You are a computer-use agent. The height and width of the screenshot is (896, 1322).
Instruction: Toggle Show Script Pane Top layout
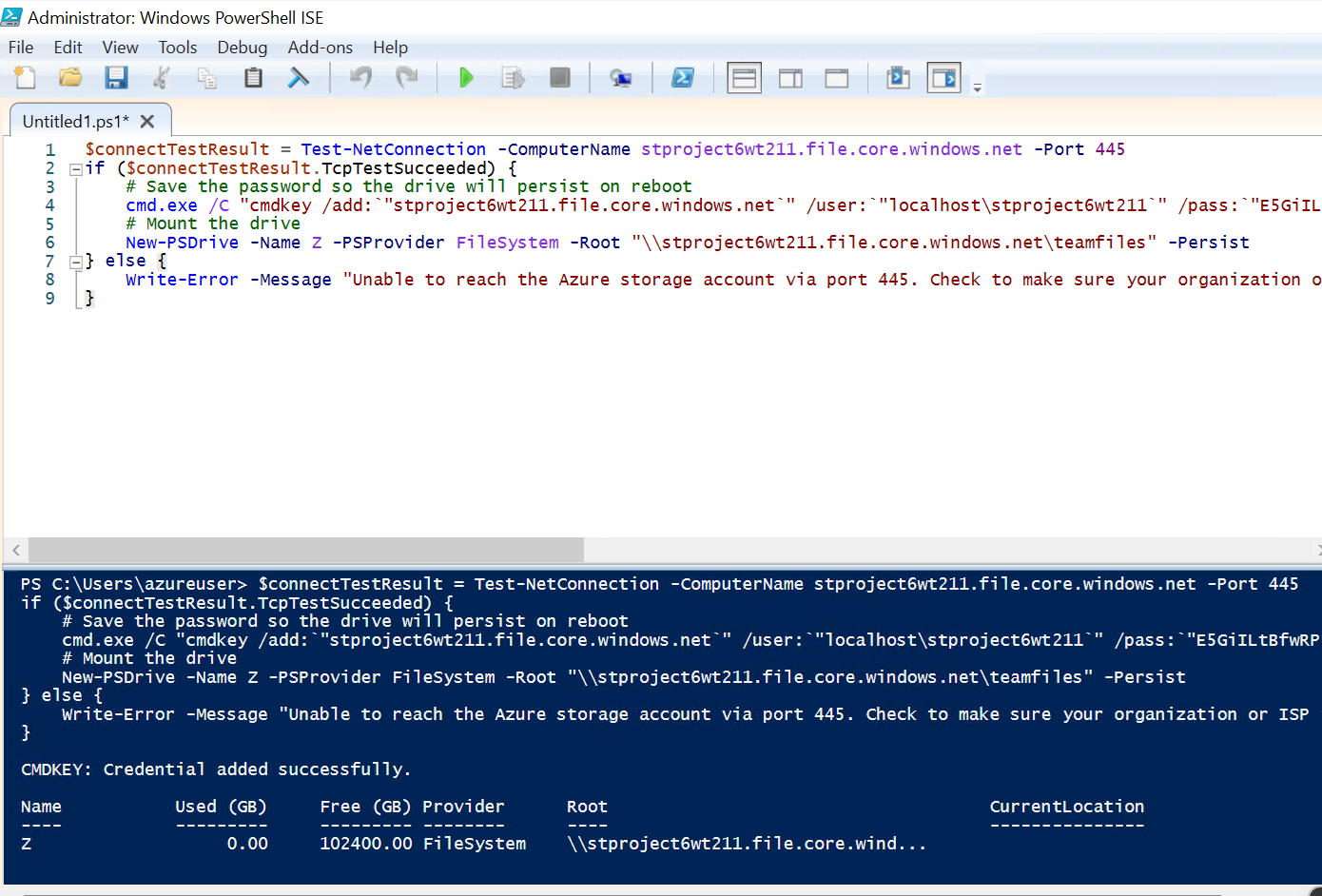click(x=744, y=78)
